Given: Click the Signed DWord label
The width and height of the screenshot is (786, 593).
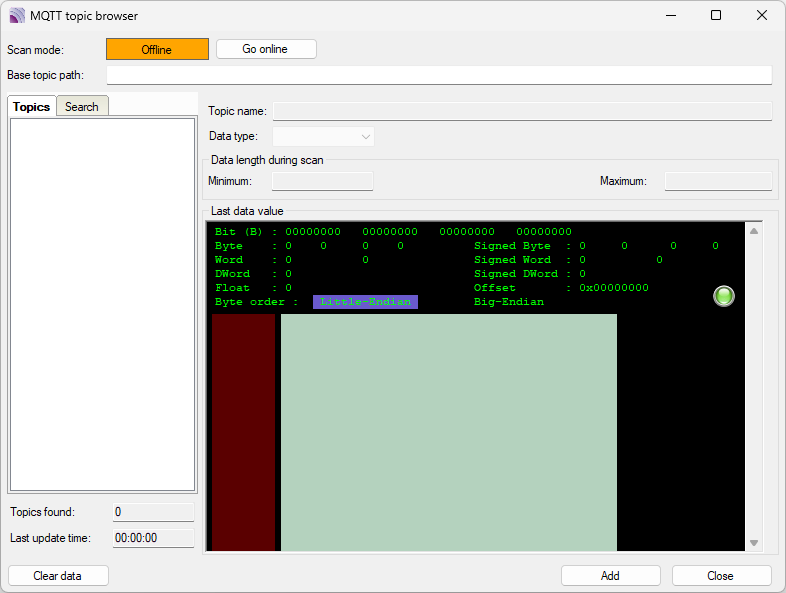Looking at the screenshot, I should 516,274.
